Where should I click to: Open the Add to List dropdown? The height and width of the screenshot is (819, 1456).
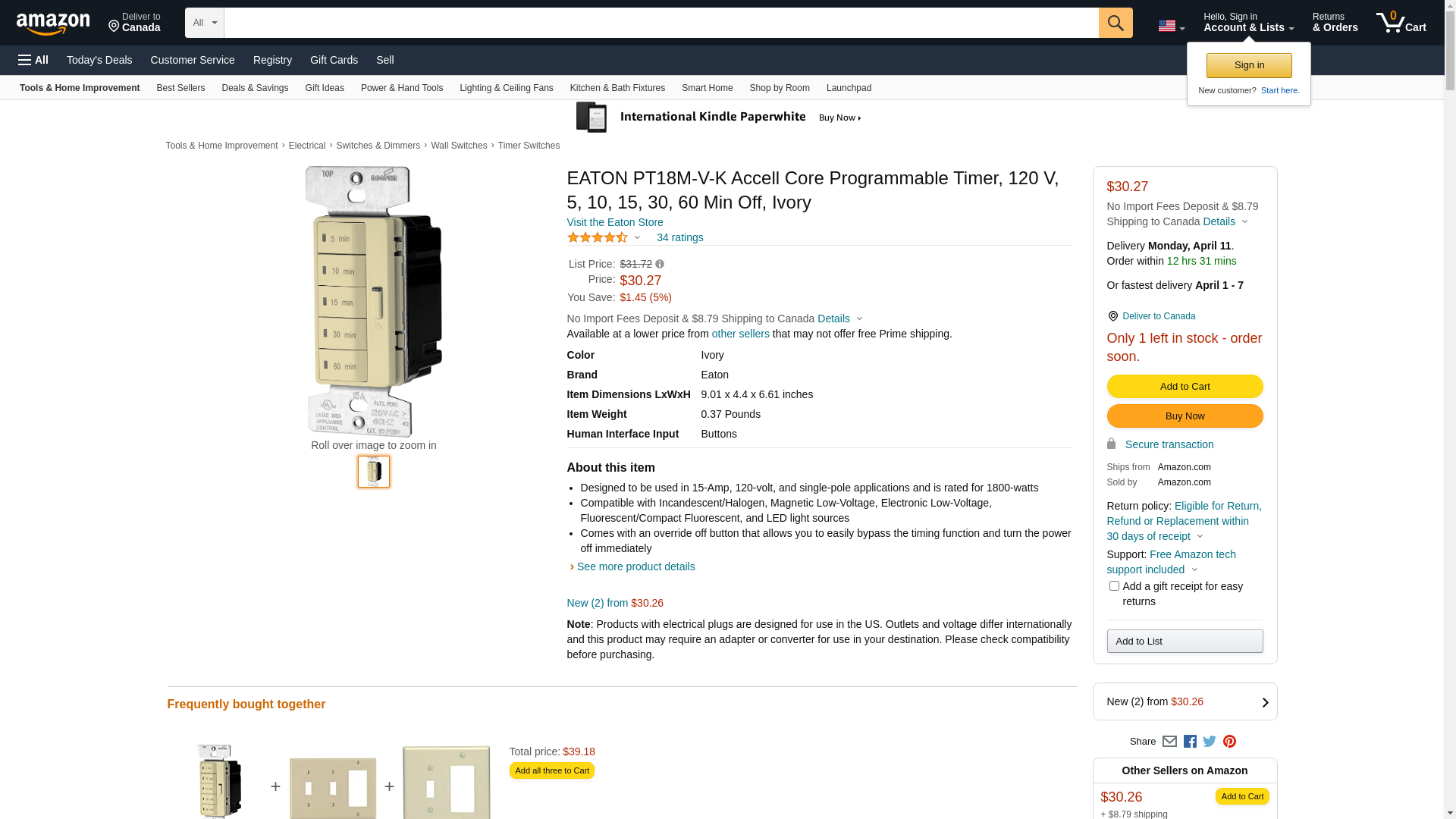[x=1185, y=642]
